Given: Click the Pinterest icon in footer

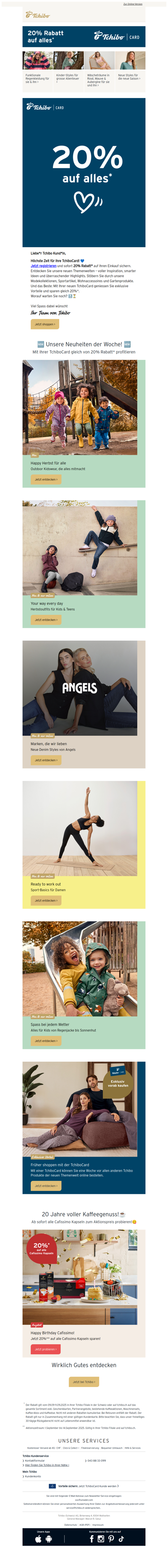Looking at the screenshot, I should point(111,1539).
